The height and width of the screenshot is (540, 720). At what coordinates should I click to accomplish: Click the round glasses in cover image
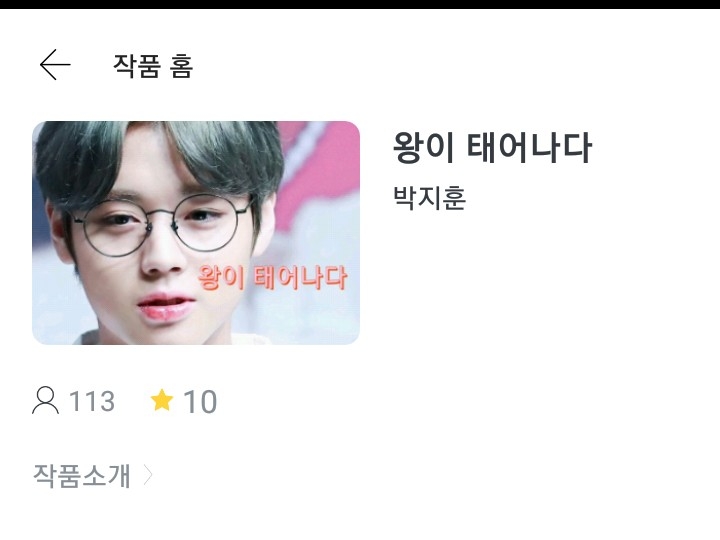click(x=163, y=225)
